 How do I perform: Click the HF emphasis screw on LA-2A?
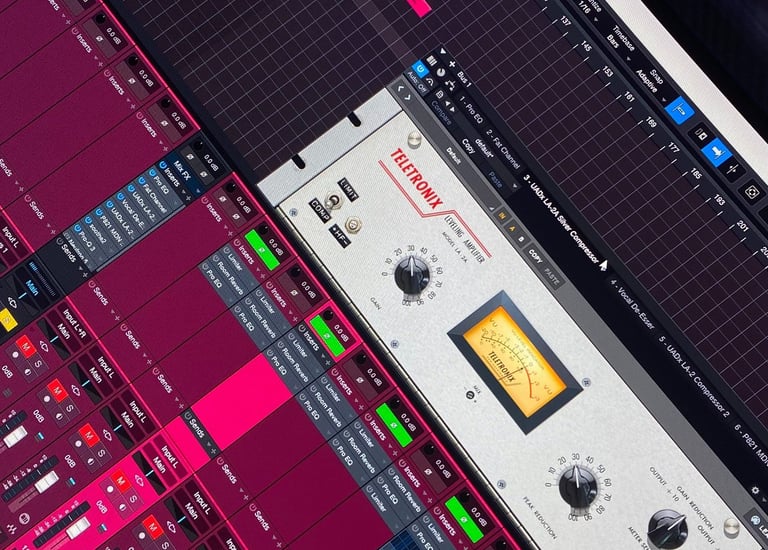(352, 225)
